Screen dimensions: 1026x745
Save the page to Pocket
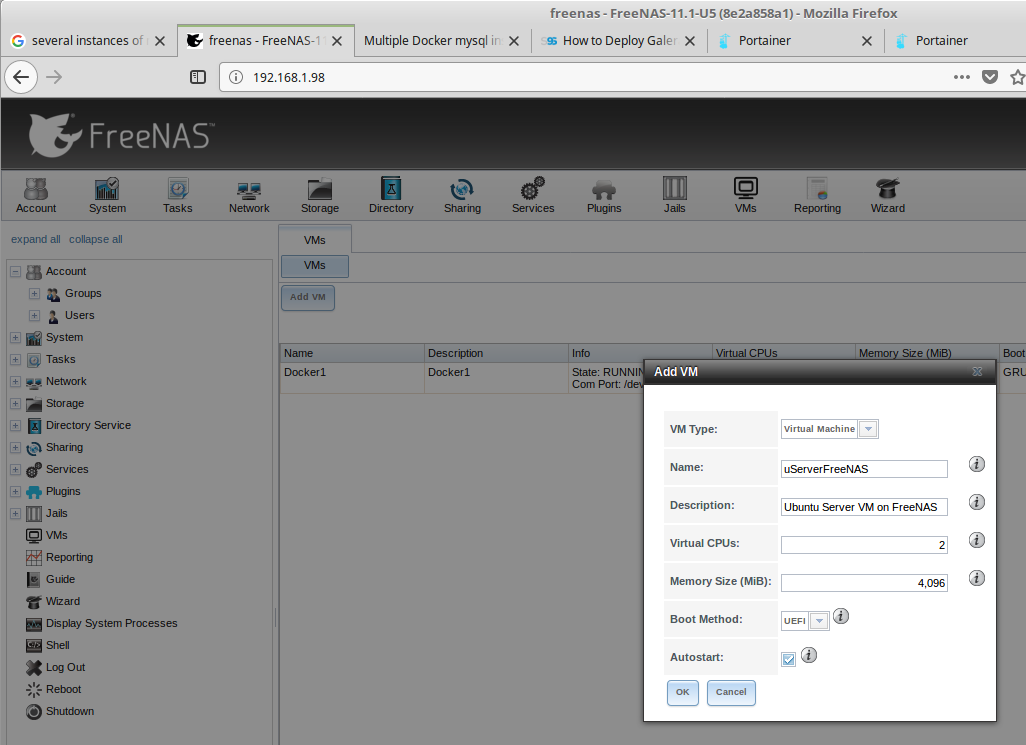(990, 77)
